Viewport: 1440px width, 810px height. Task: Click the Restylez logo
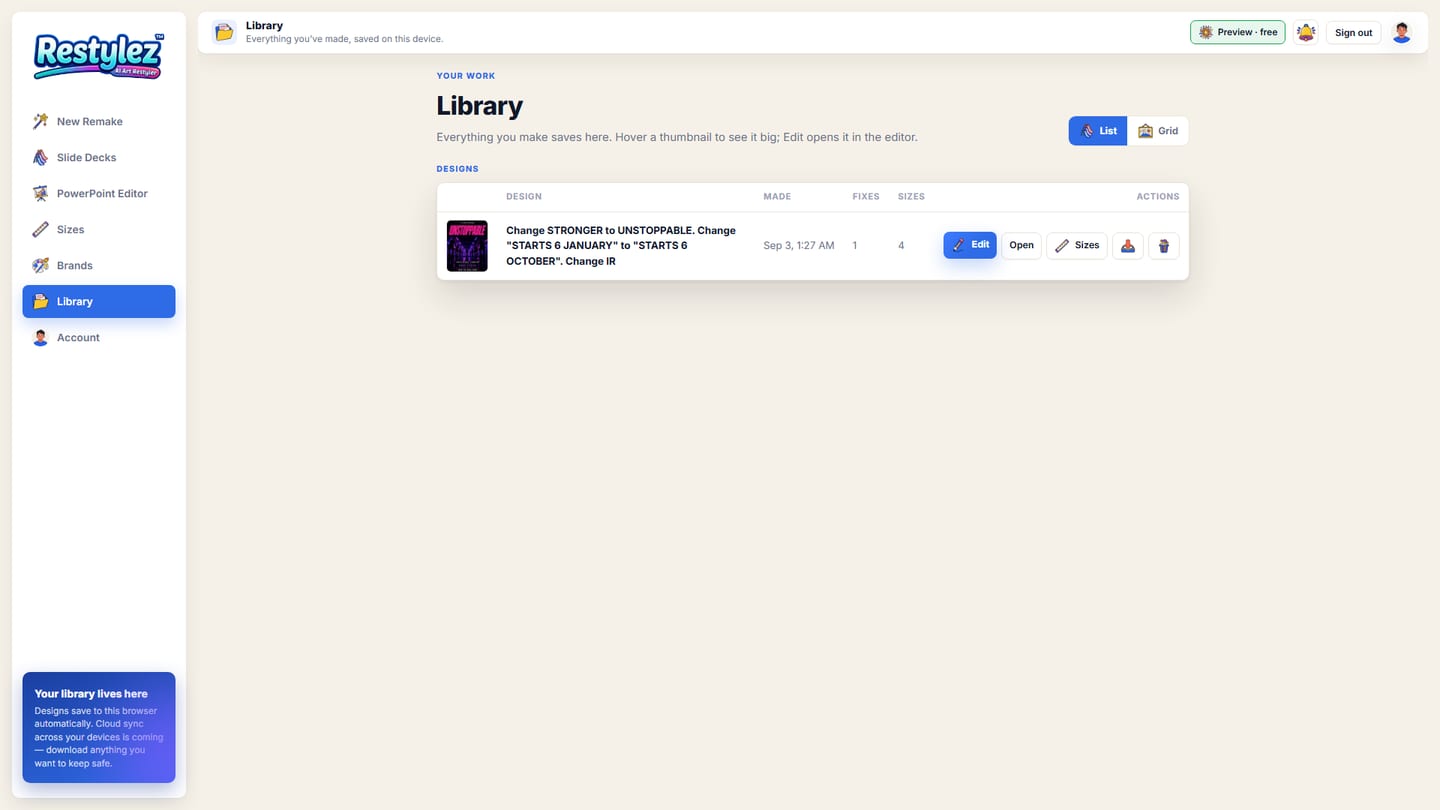pyautogui.click(x=98, y=56)
